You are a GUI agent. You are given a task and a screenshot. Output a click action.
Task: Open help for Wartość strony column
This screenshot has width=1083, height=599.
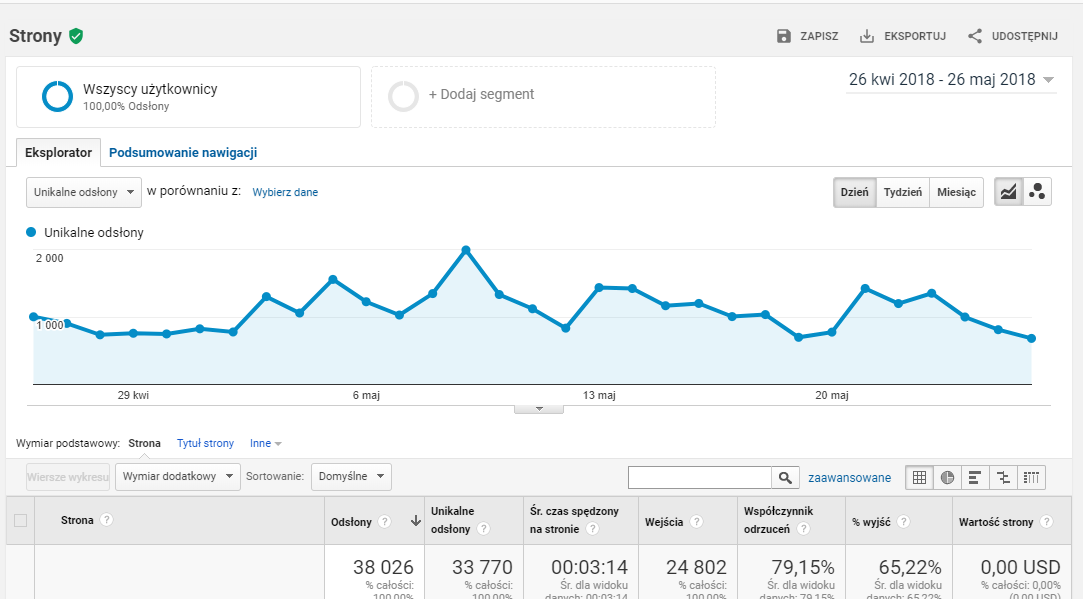[x=1046, y=522]
